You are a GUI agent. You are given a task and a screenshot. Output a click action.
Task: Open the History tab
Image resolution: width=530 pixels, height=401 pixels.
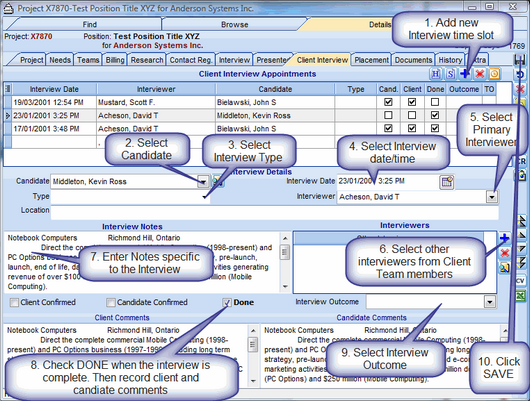450,60
